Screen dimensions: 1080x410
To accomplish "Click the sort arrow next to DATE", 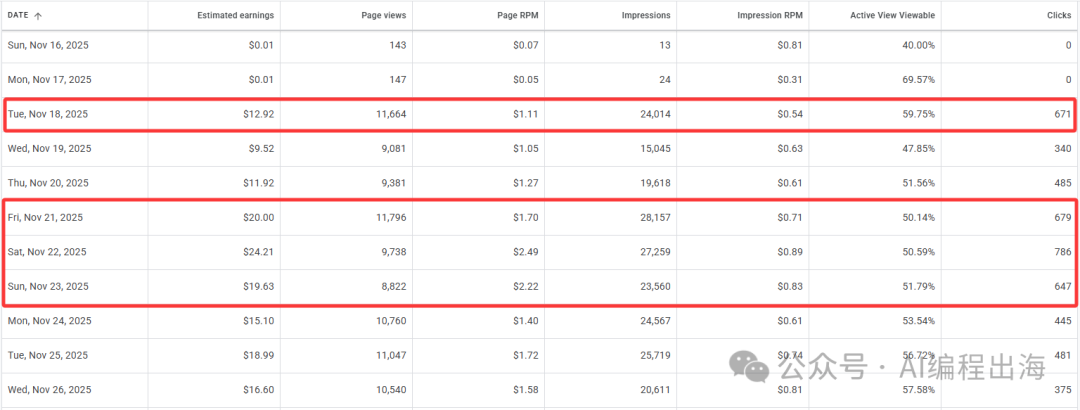I will click(x=38, y=15).
